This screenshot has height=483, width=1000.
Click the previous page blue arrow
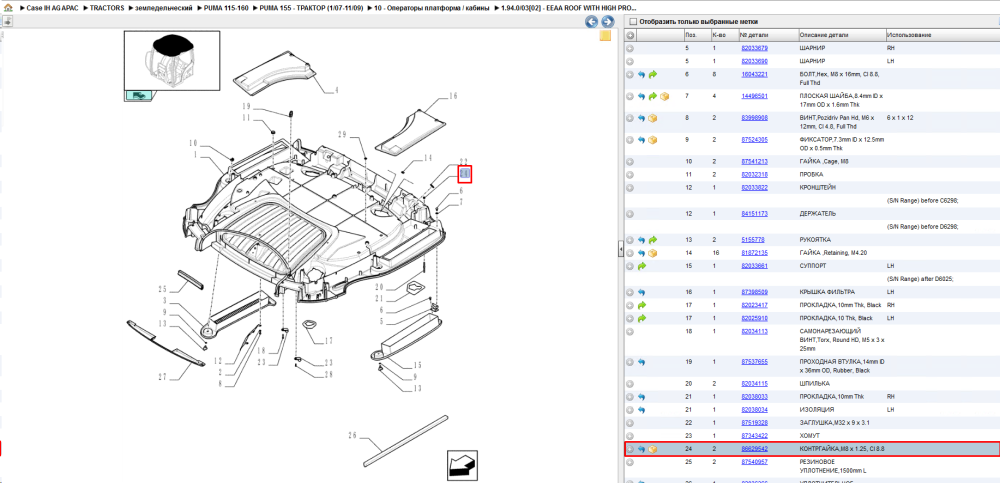click(592, 22)
